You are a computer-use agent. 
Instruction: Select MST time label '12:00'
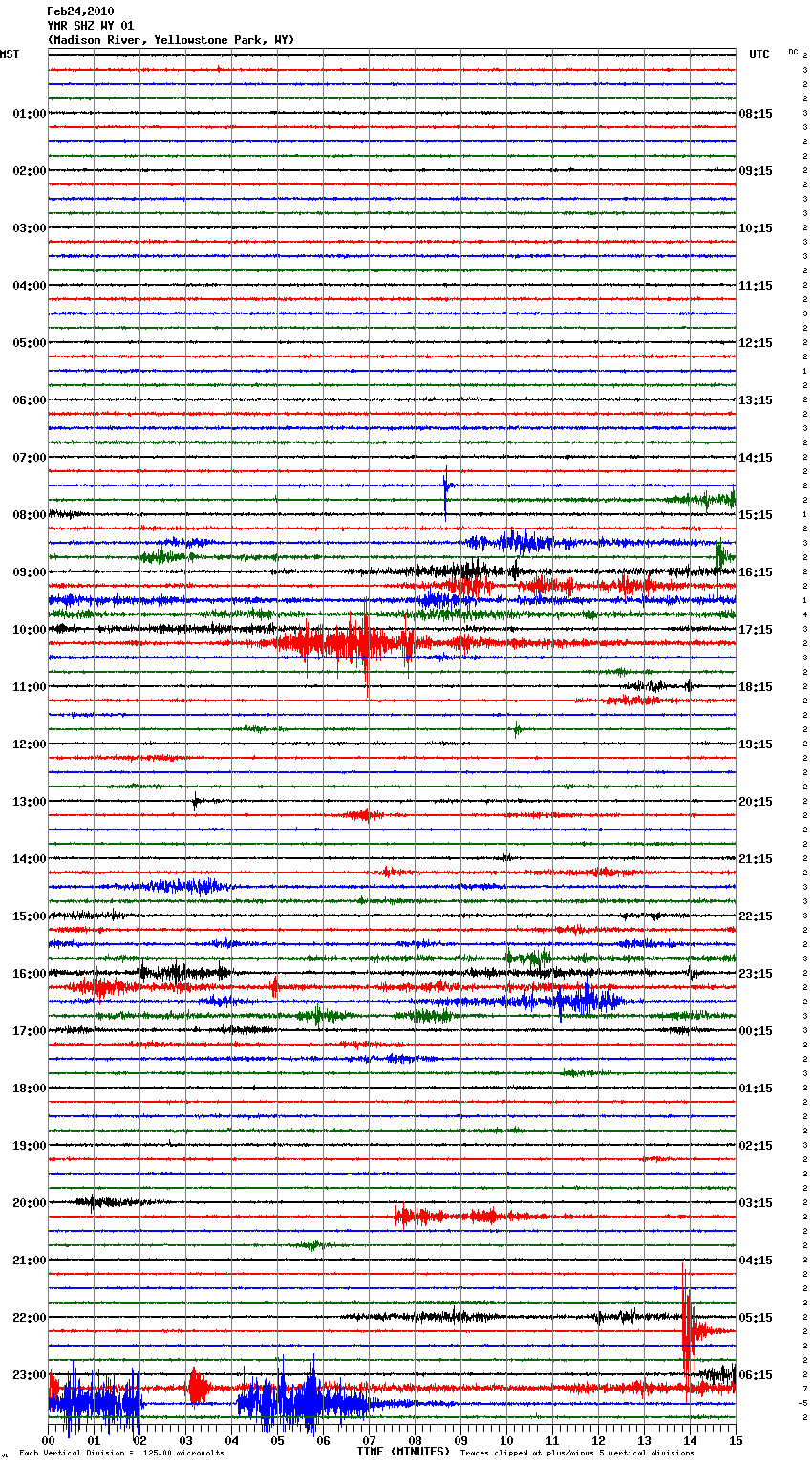pyautogui.click(x=30, y=744)
